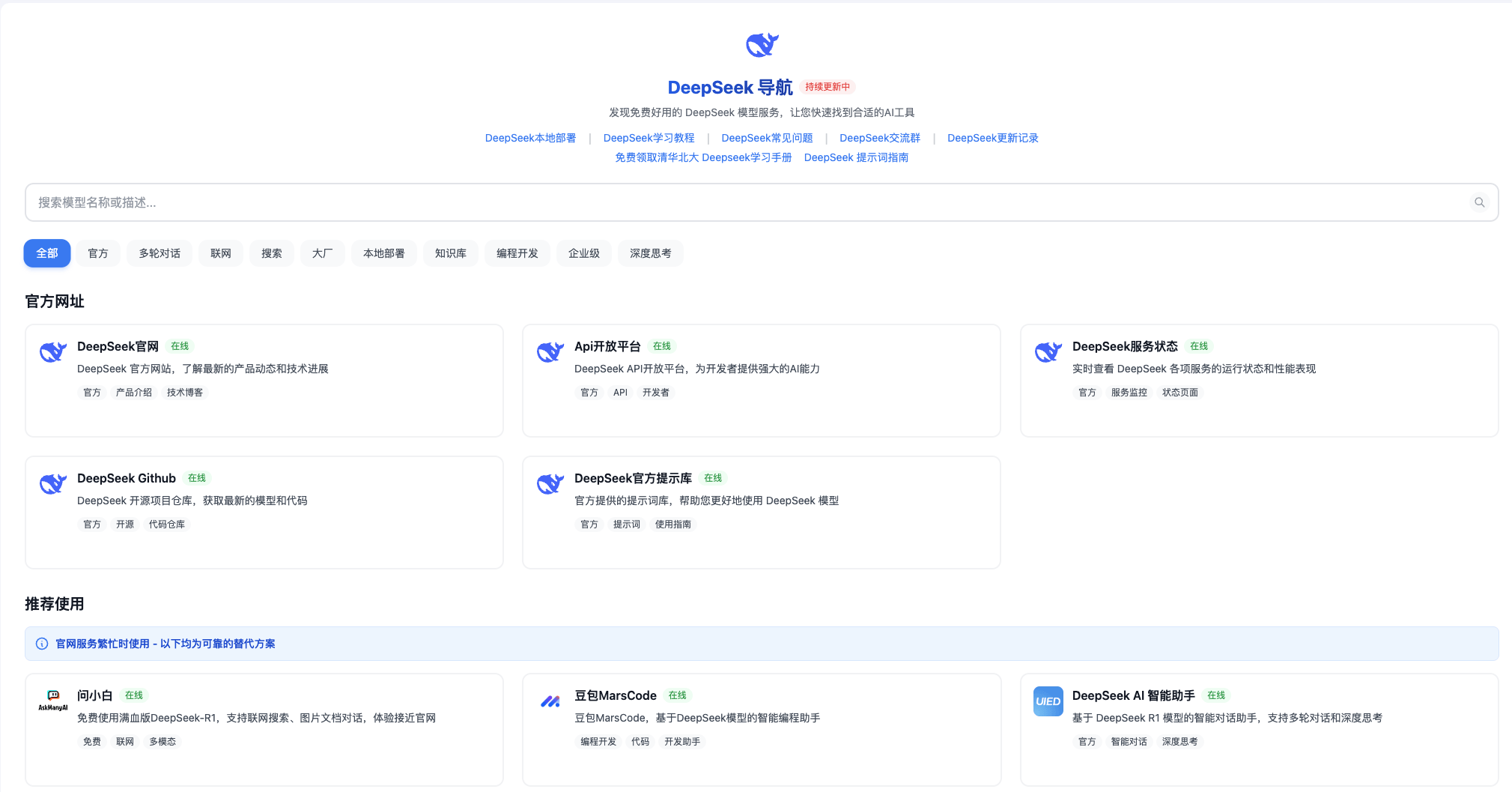Viewport: 1512px width, 792px height.
Task: Click the 开发助手 tag on 豆包MarsCode card
Action: pyautogui.click(x=682, y=742)
